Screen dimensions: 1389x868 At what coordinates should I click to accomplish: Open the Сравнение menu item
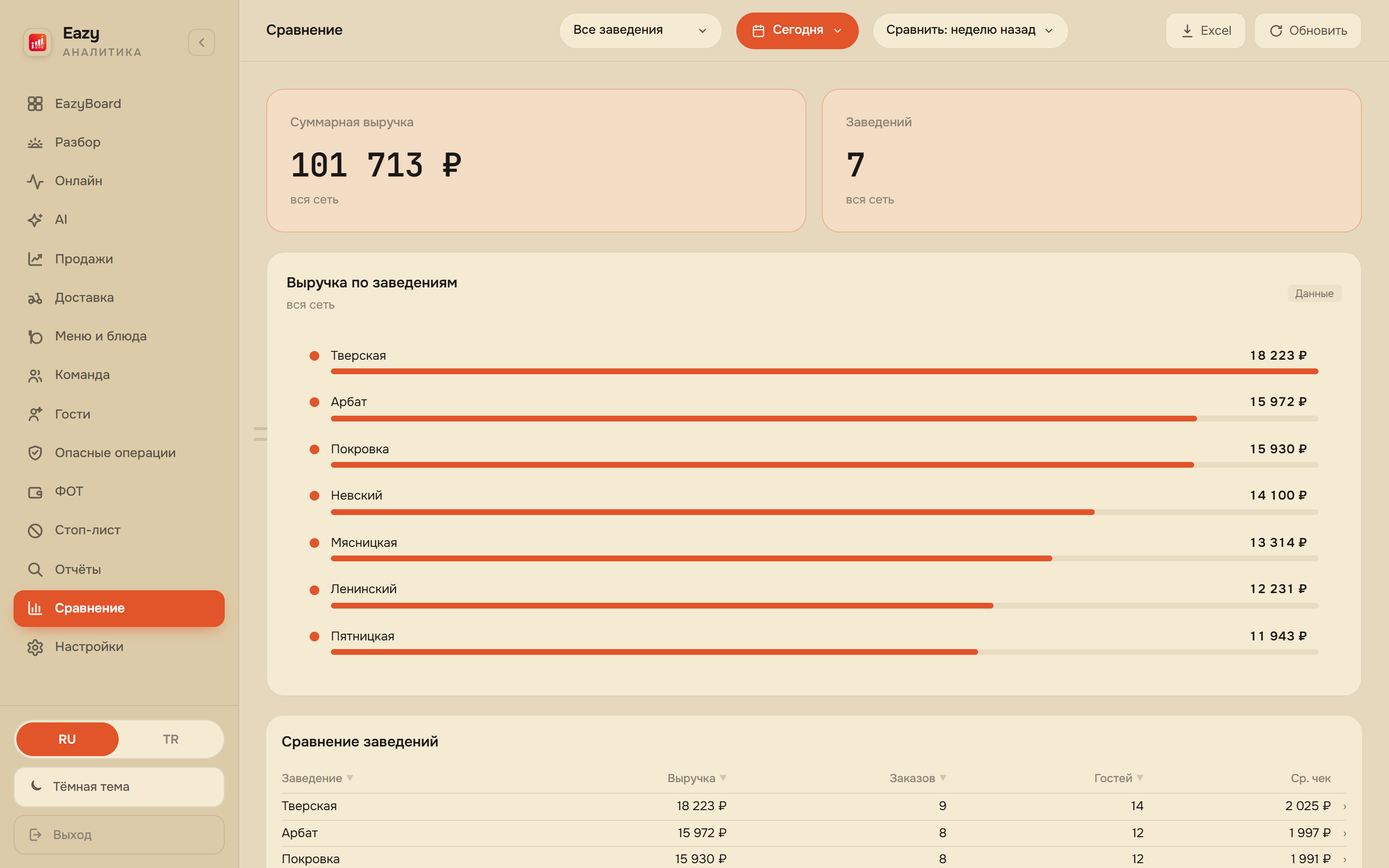point(119,608)
